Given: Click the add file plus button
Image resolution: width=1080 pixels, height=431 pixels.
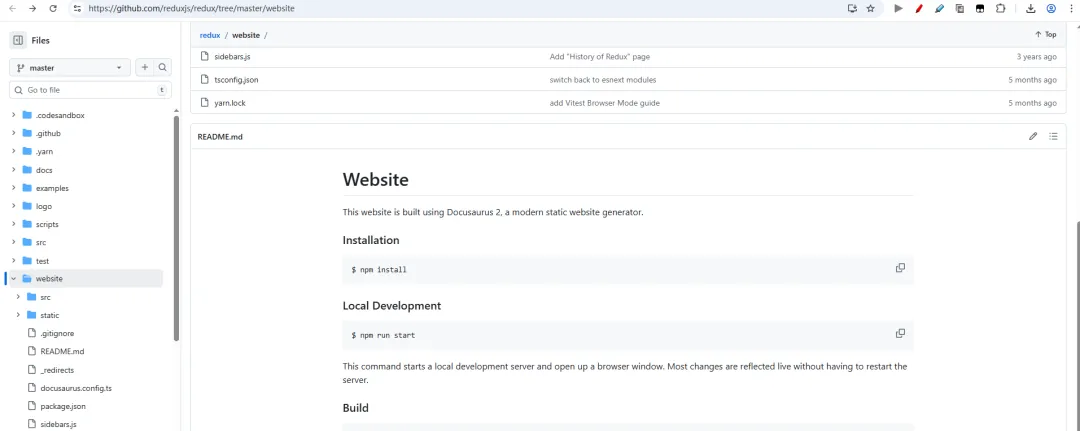Looking at the screenshot, I should 145,67.
